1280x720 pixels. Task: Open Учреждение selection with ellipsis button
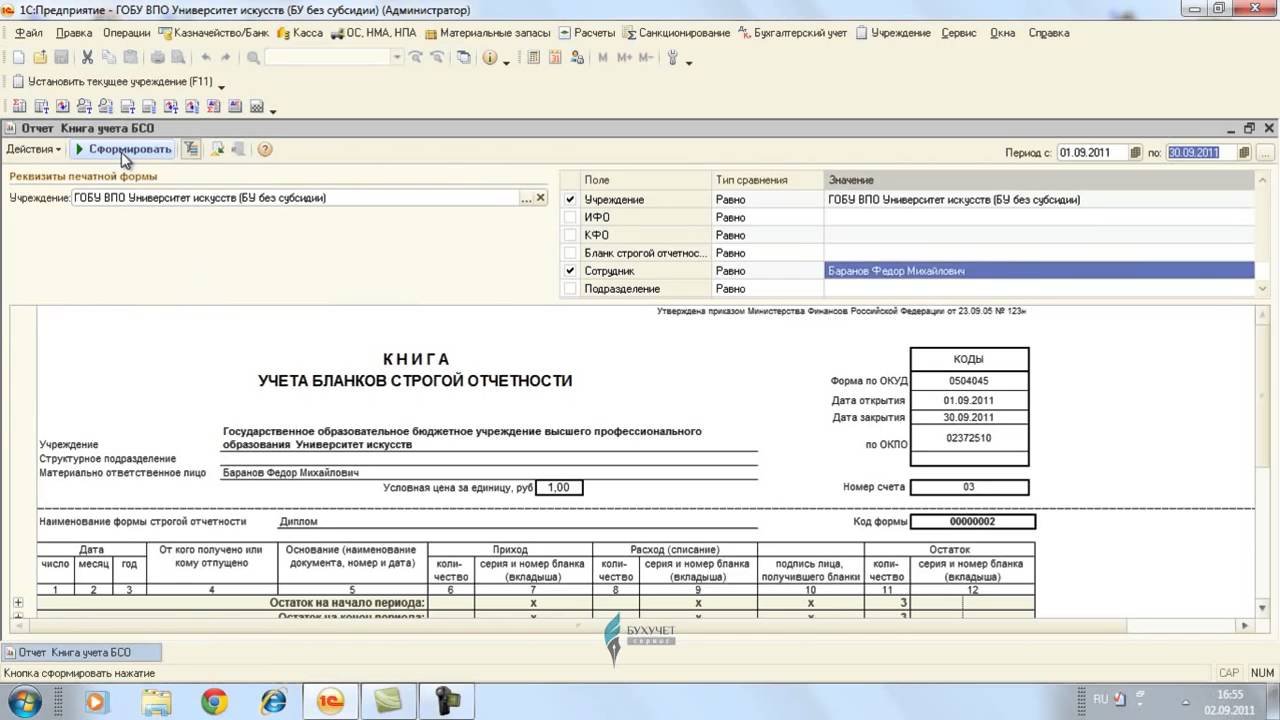tap(527, 198)
